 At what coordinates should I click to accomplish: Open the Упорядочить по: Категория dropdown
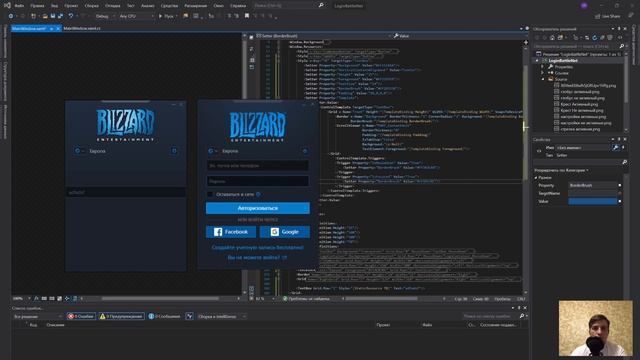click(561, 170)
